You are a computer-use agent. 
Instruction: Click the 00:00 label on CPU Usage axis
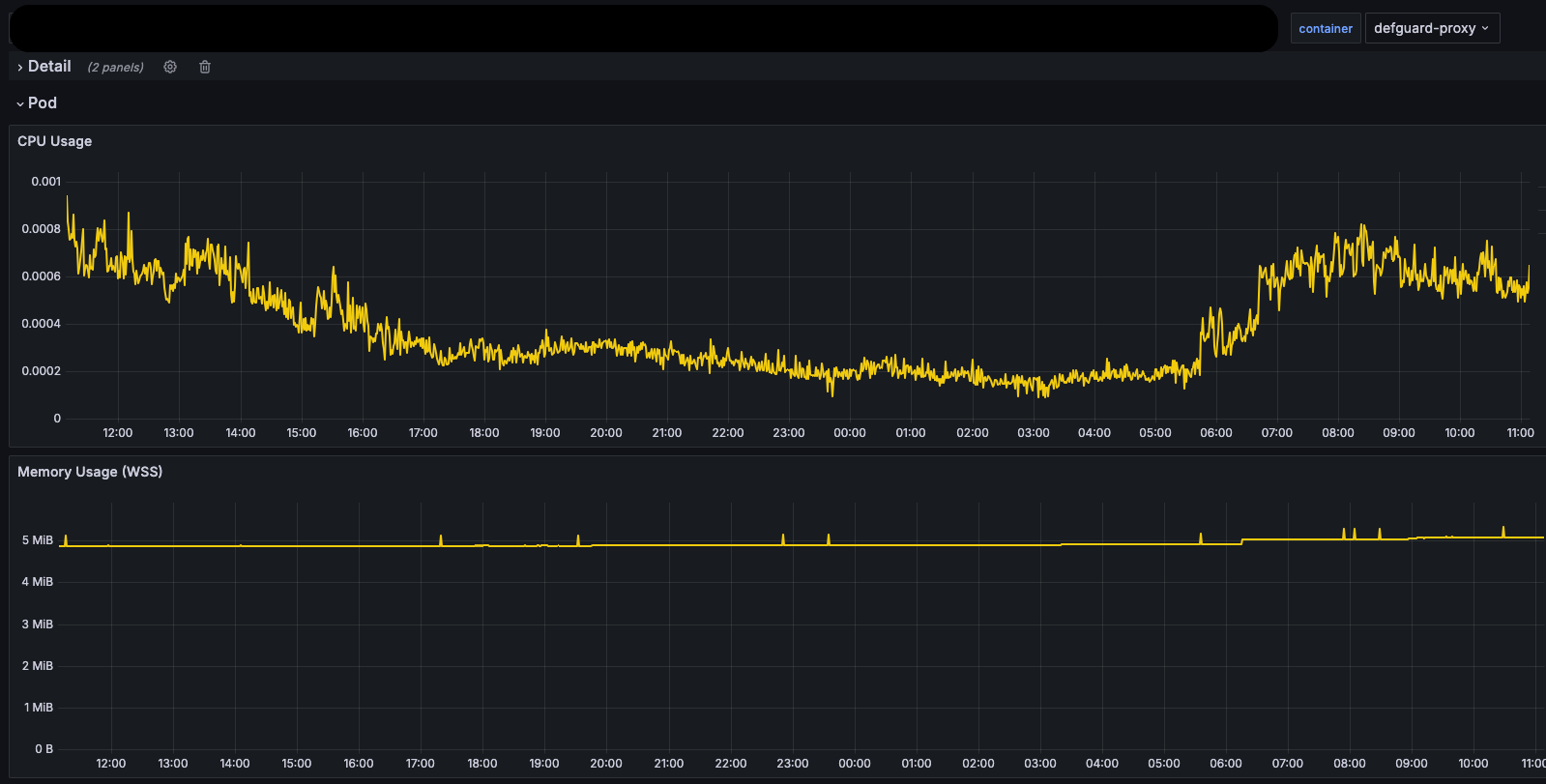tap(849, 433)
